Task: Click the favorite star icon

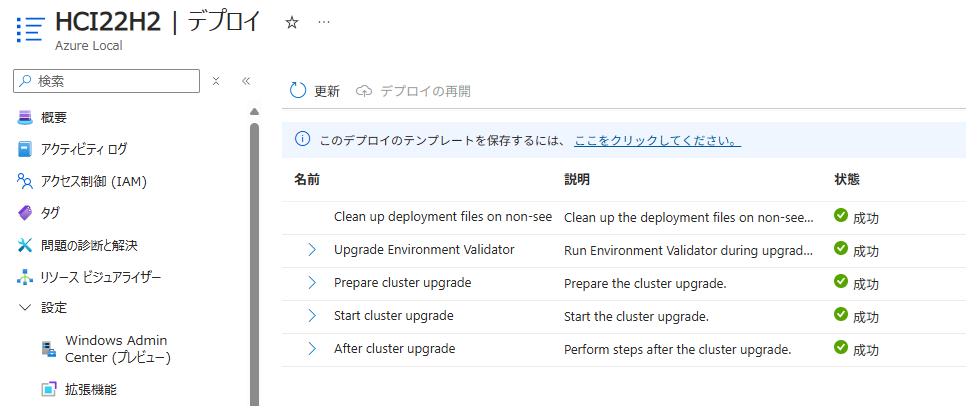Action: pyautogui.click(x=292, y=23)
